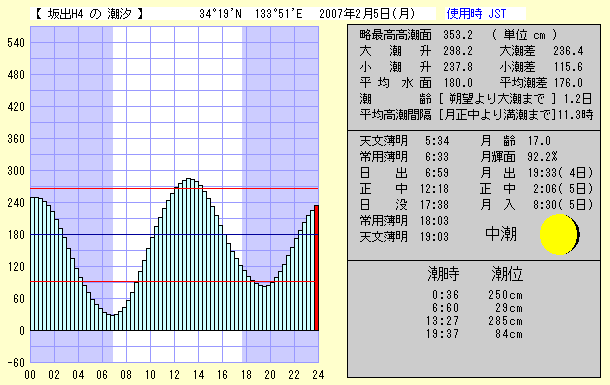This screenshot has width=610, height=385.
Task: Click the 19:37 84cm tide entry
Action: click(x=477, y=334)
